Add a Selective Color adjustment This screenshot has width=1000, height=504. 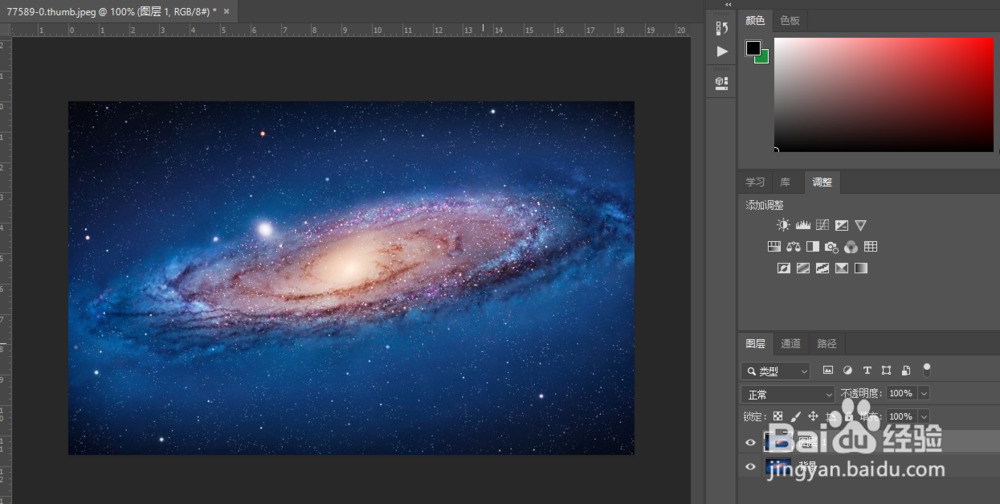(x=842, y=268)
